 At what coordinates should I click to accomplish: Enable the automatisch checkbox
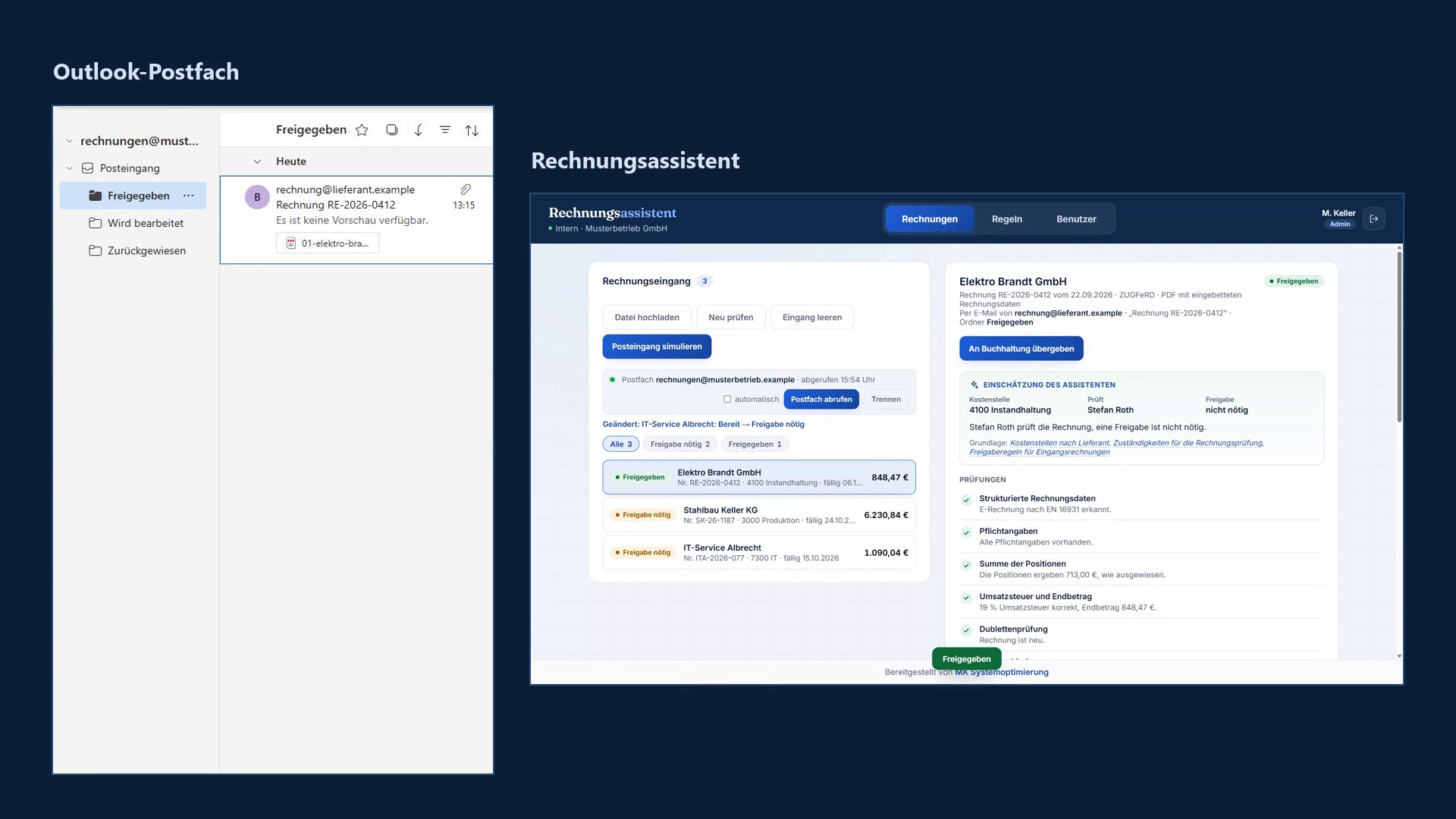point(727,399)
